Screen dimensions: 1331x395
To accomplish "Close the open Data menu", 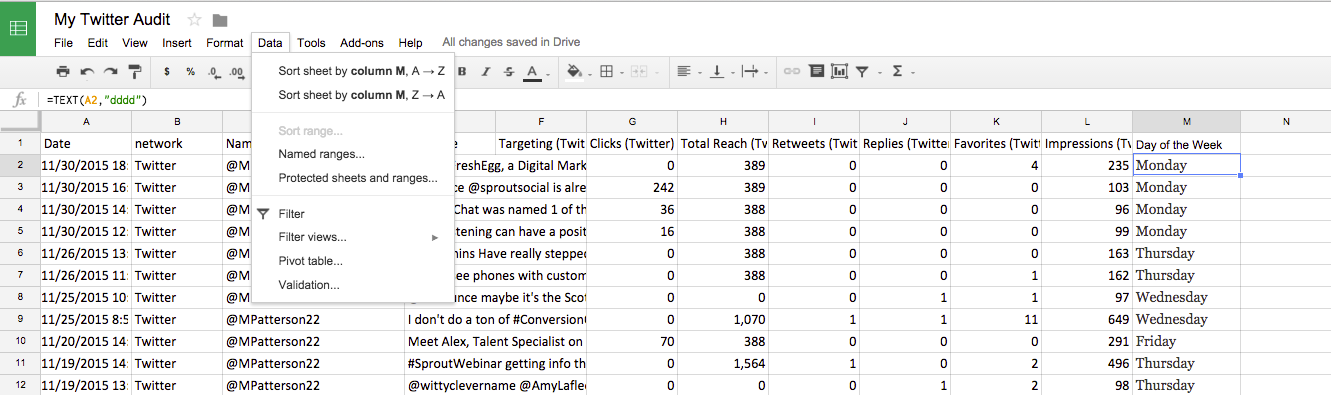I will [270, 43].
